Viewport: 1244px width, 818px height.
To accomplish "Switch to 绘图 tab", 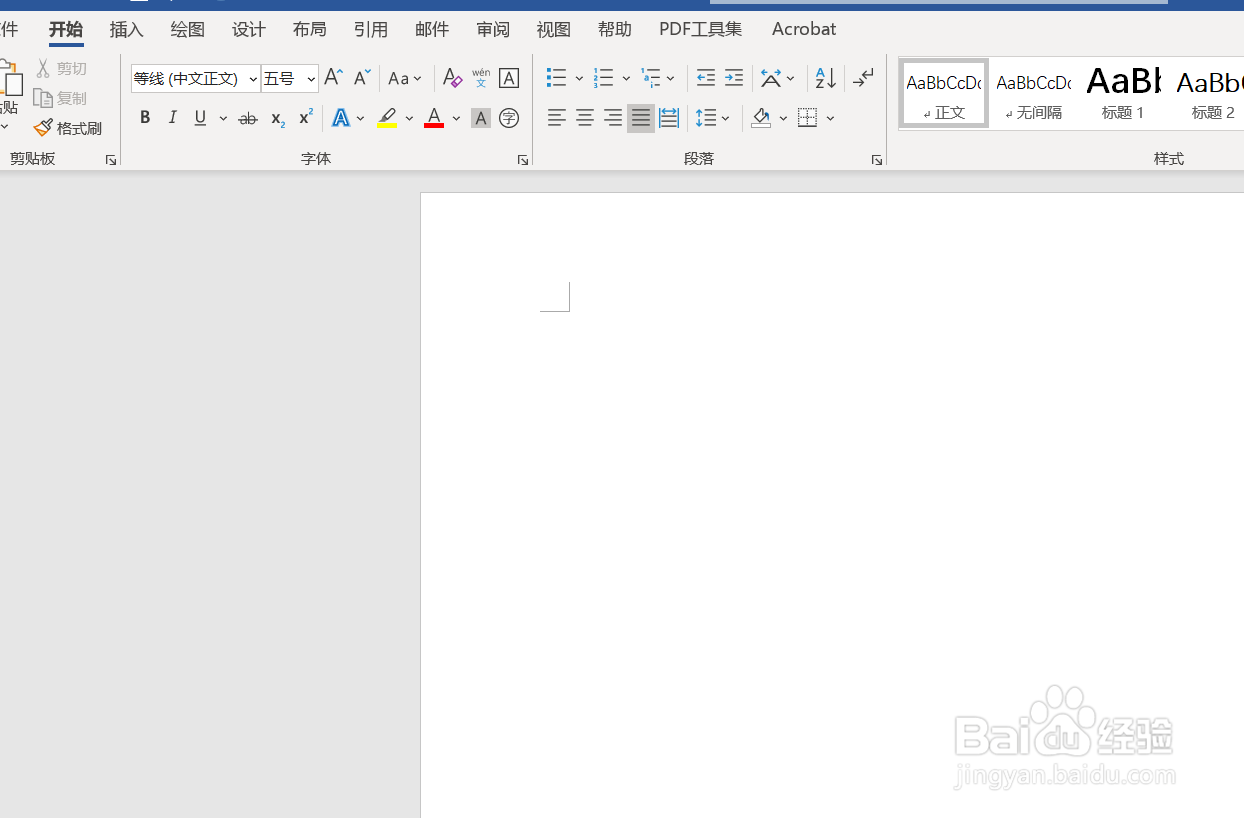I will pyautogui.click(x=188, y=29).
